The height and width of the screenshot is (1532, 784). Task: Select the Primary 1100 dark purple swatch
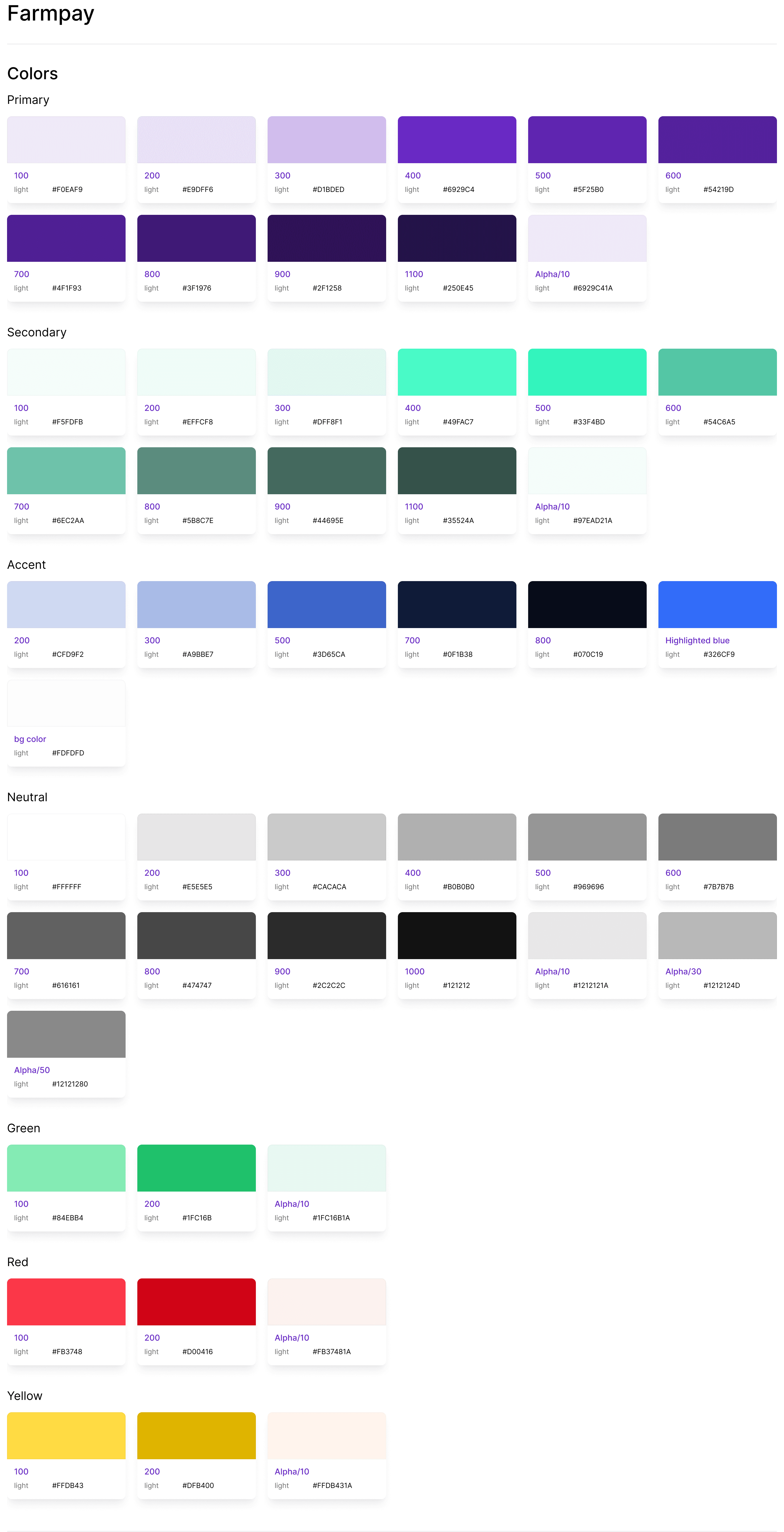tap(457, 239)
